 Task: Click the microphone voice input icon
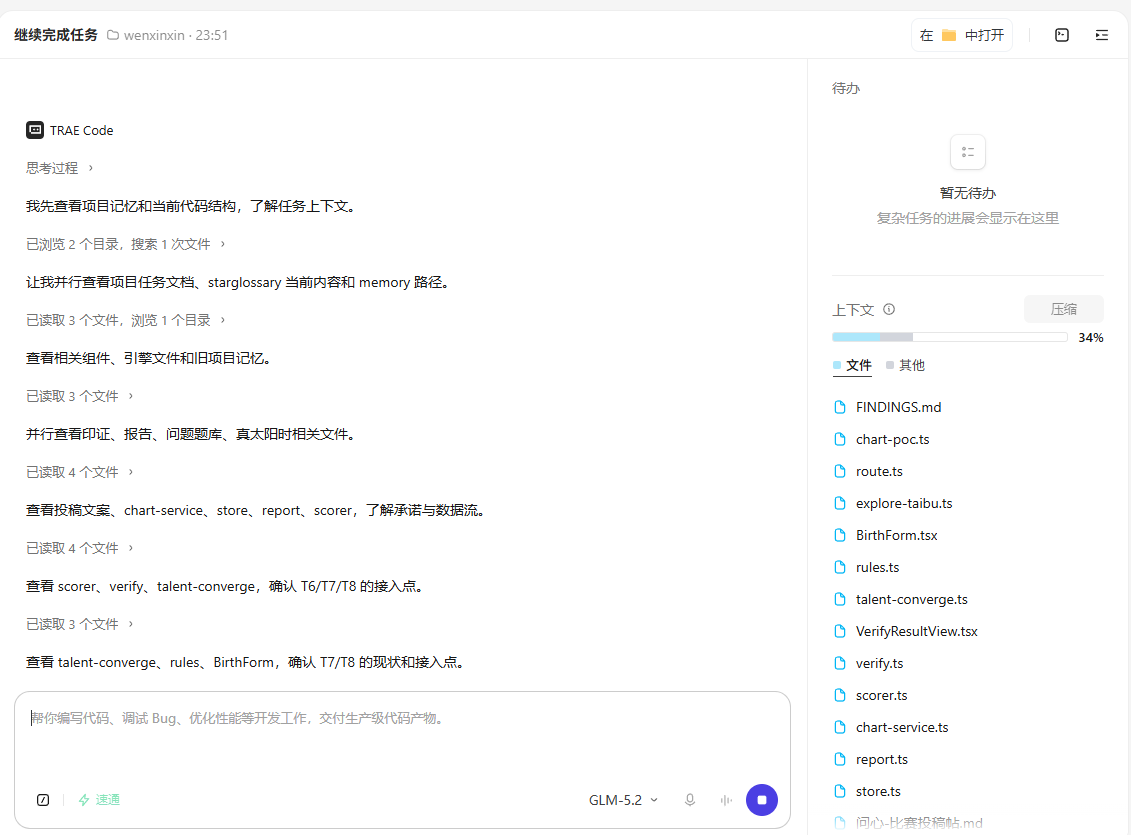[x=690, y=800]
